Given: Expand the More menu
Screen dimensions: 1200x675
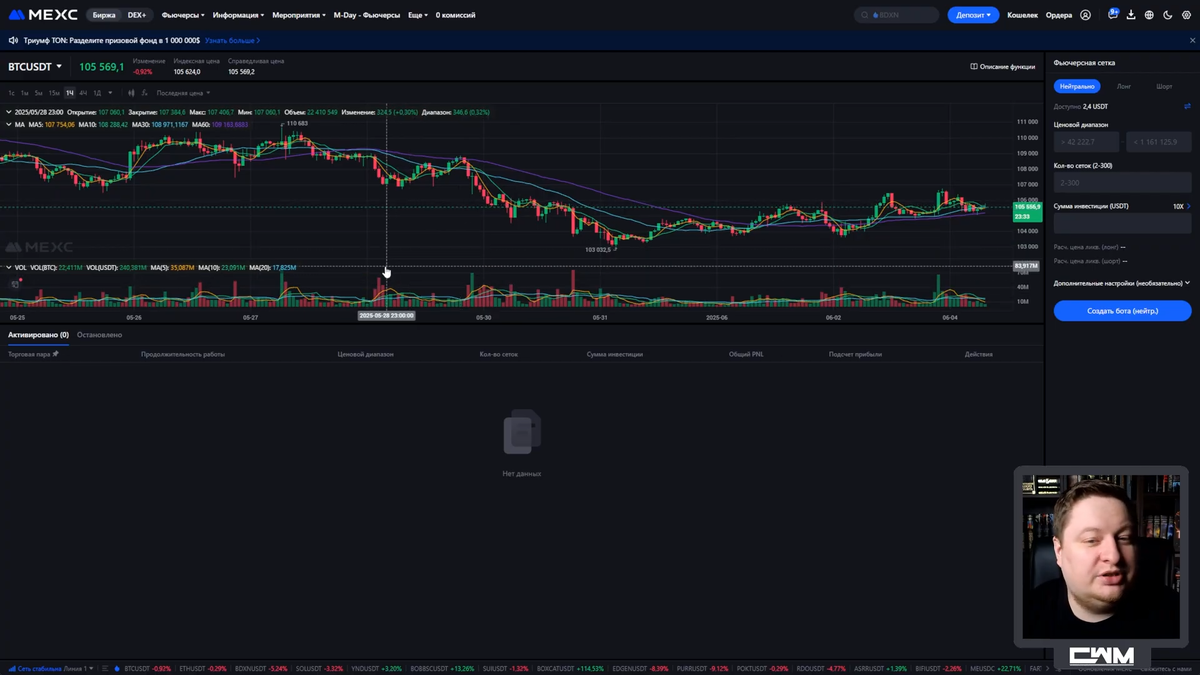Looking at the screenshot, I should pos(418,15).
